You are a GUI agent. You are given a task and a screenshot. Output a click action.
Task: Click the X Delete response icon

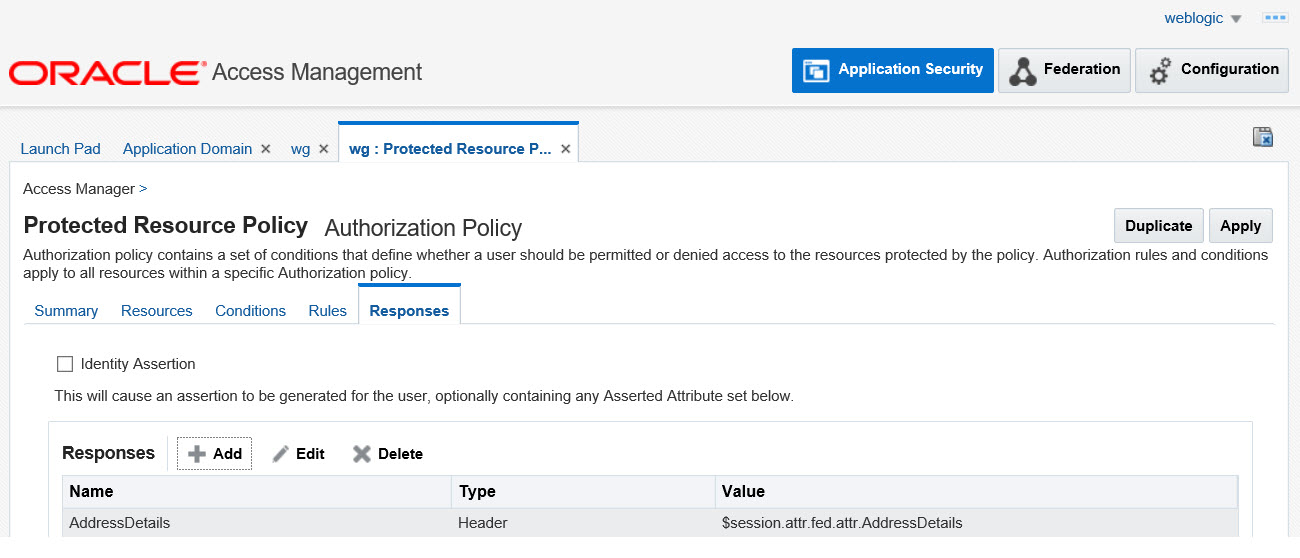point(362,454)
